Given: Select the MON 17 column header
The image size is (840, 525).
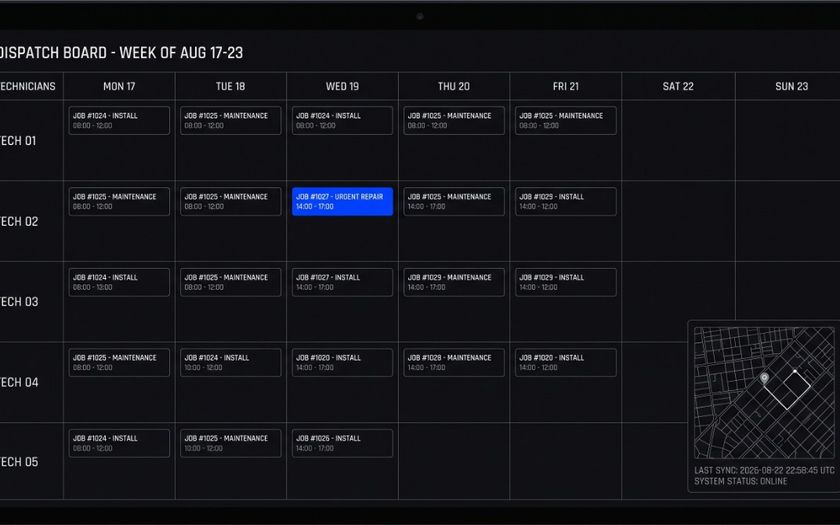Looking at the screenshot, I should point(119,86).
